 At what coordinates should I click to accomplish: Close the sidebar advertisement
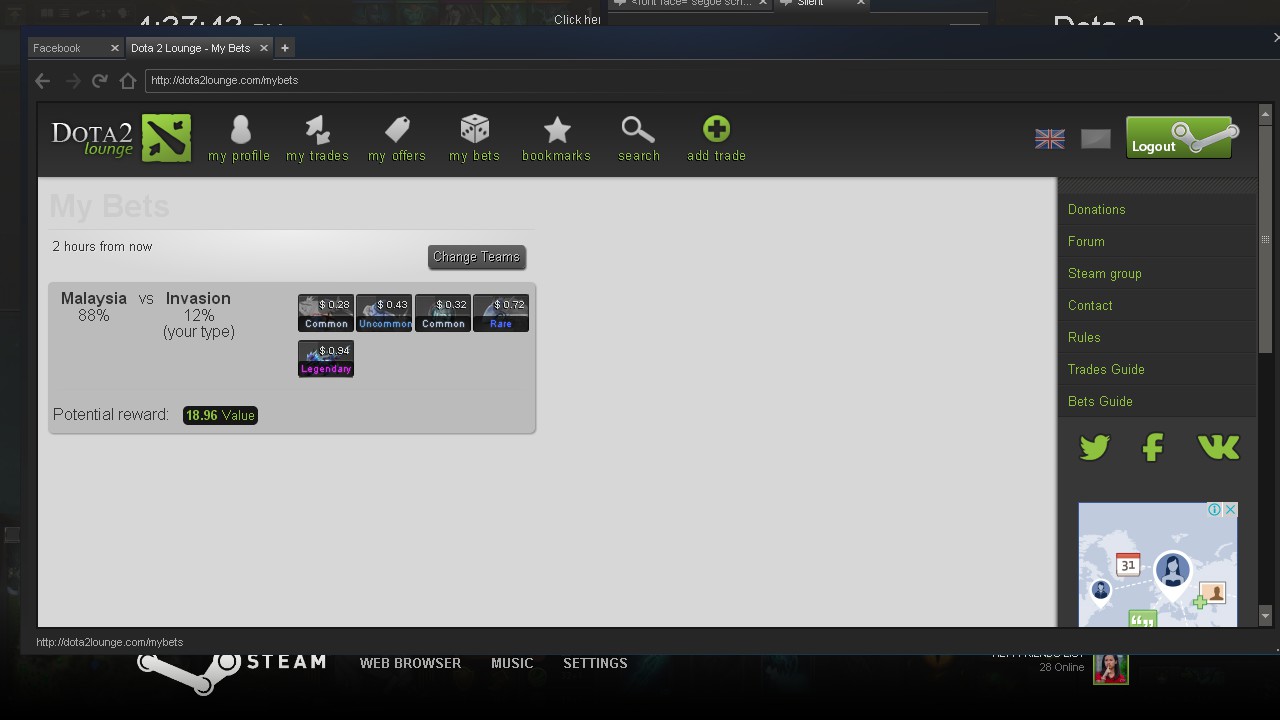point(1230,510)
